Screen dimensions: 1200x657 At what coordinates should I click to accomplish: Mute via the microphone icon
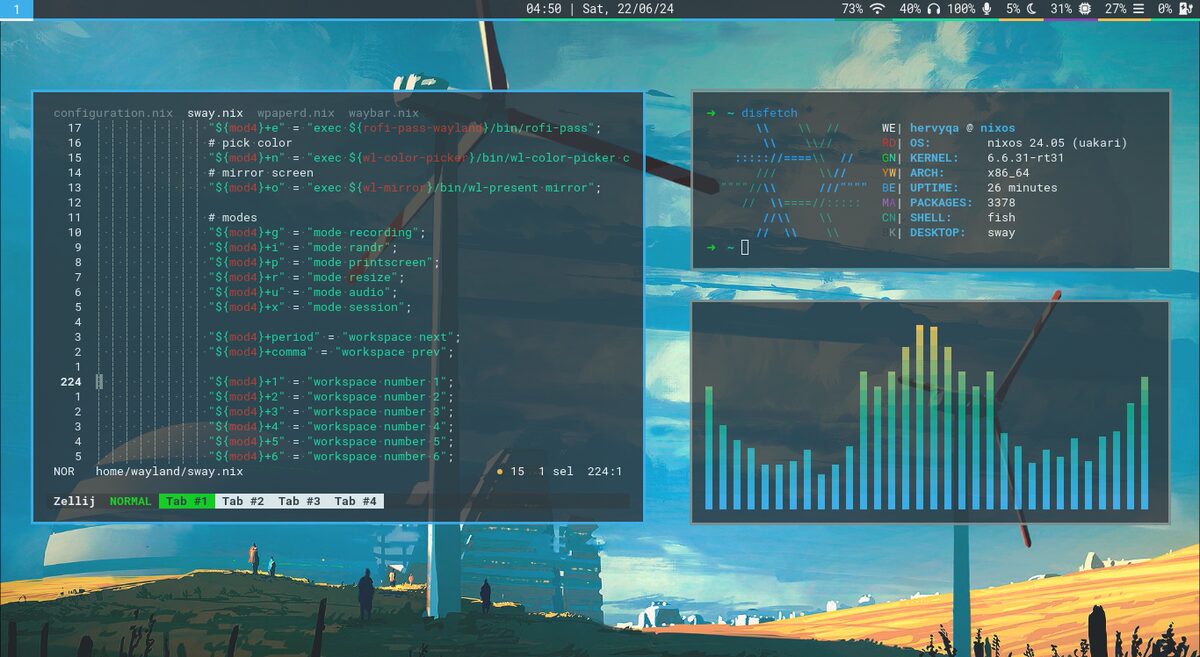pyautogui.click(x=987, y=9)
